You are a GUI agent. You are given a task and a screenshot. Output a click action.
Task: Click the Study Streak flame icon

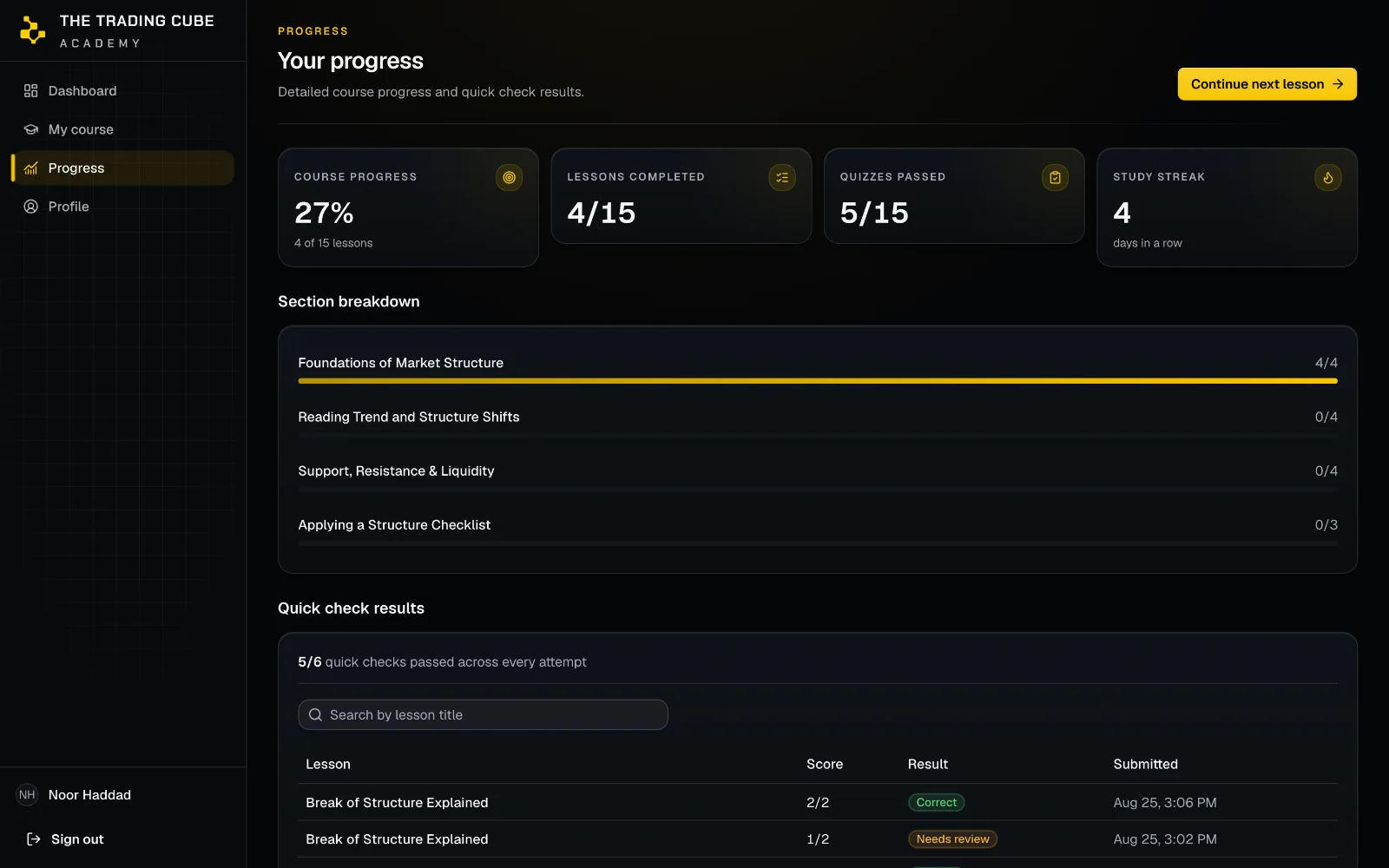click(x=1328, y=177)
